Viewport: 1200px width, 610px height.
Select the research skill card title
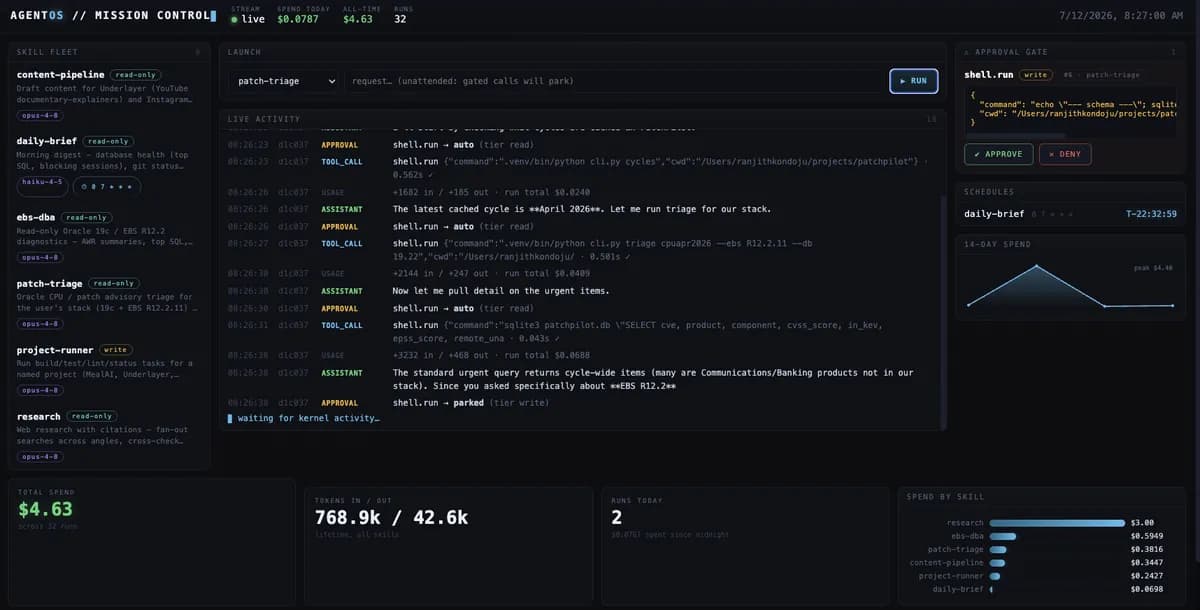(39, 416)
